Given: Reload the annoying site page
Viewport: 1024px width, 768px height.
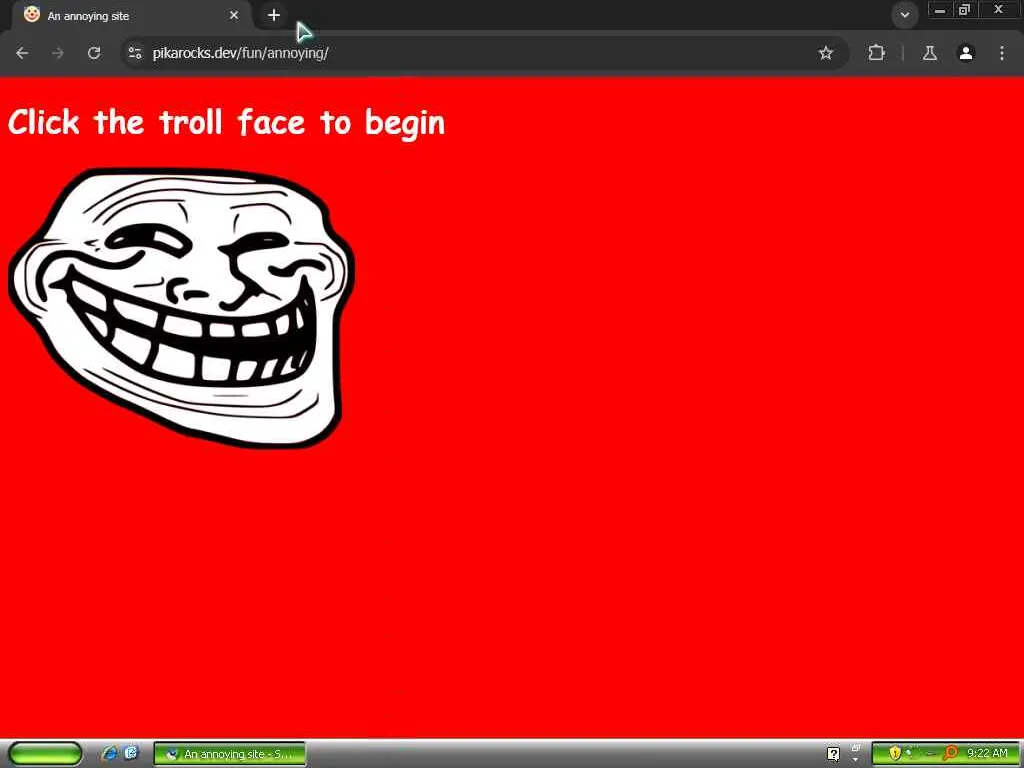Looking at the screenshot, I should coord(94,53).
